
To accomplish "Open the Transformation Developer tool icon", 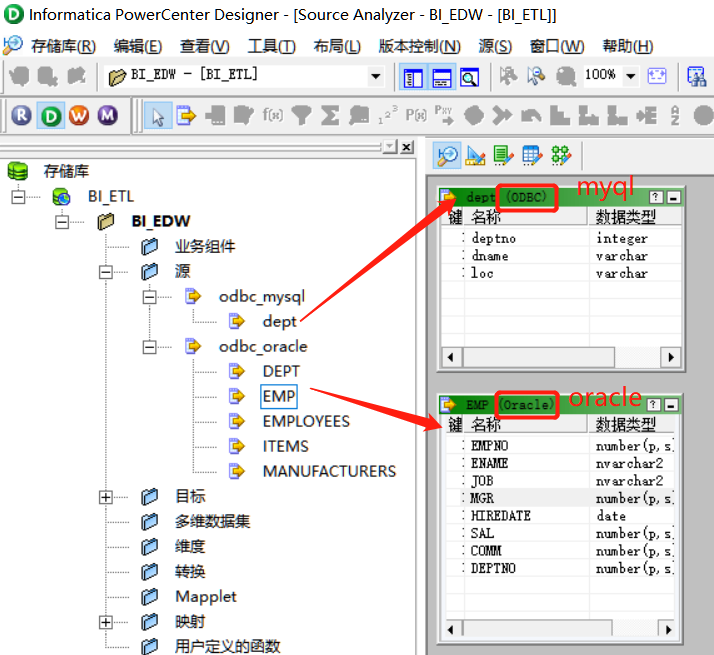I will tap(504, 156).
